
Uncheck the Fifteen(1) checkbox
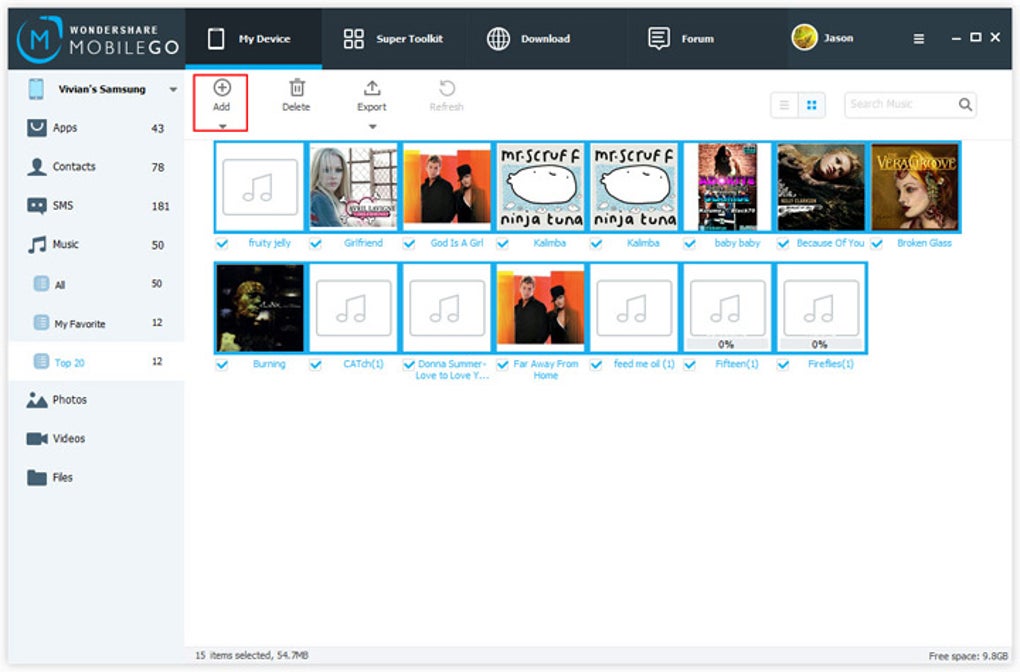pos(690,365)
